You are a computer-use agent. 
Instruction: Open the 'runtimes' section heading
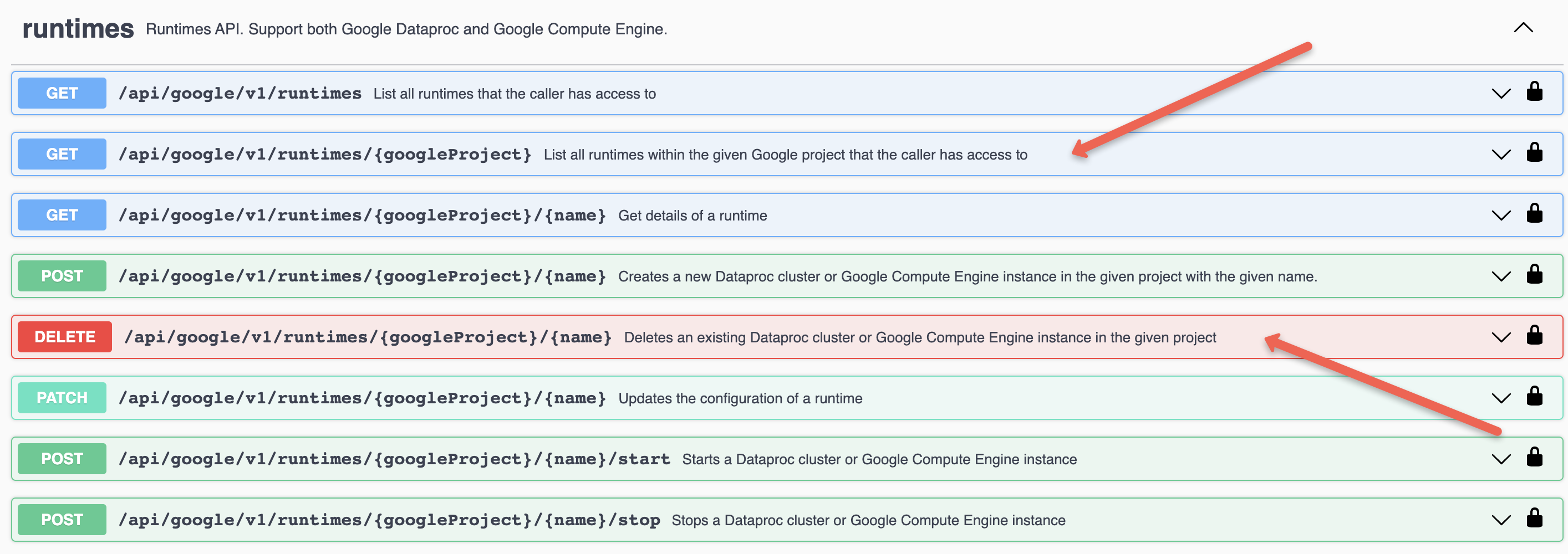78,29
